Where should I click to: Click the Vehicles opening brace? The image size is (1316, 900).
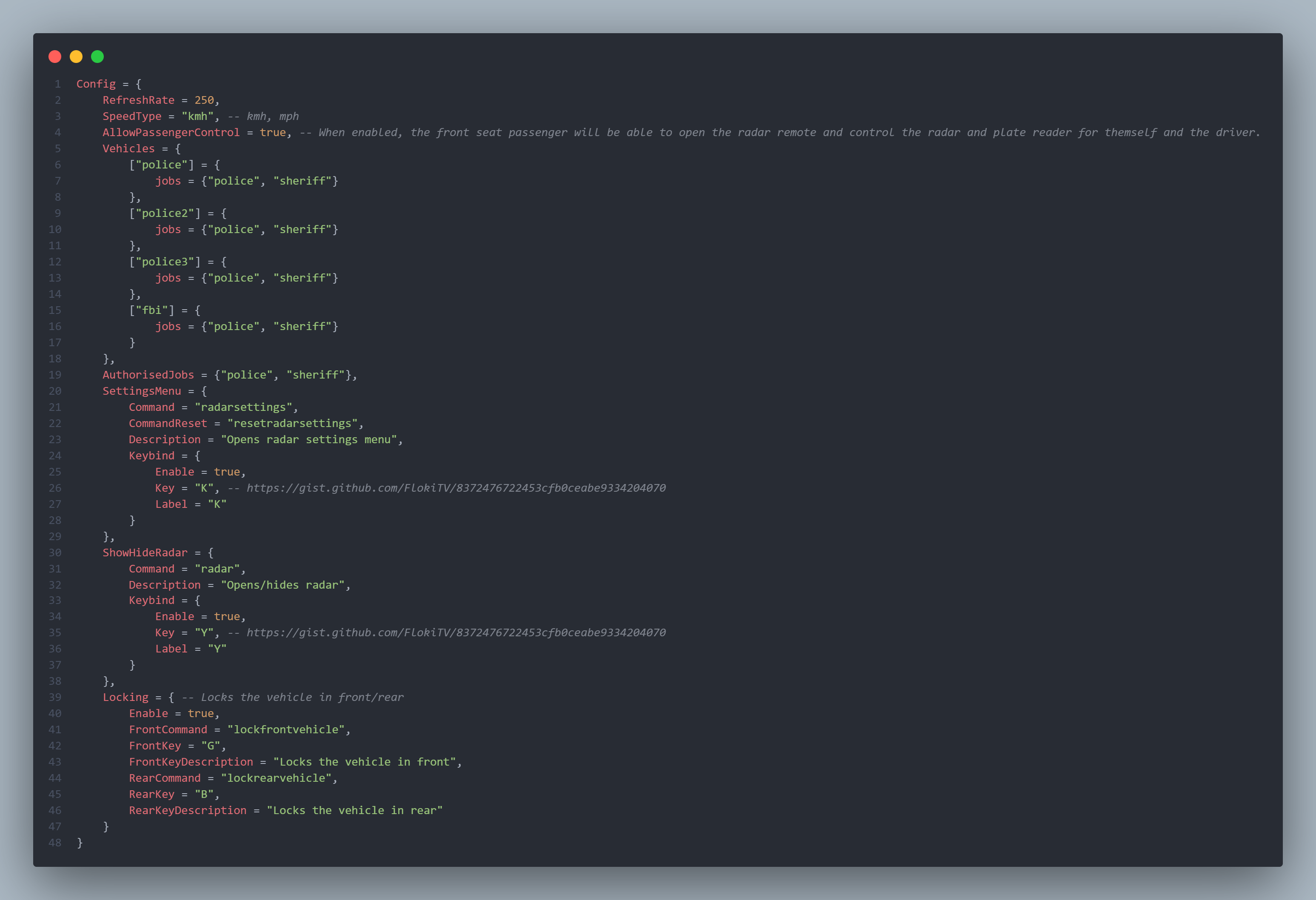(x=178, y=148)
